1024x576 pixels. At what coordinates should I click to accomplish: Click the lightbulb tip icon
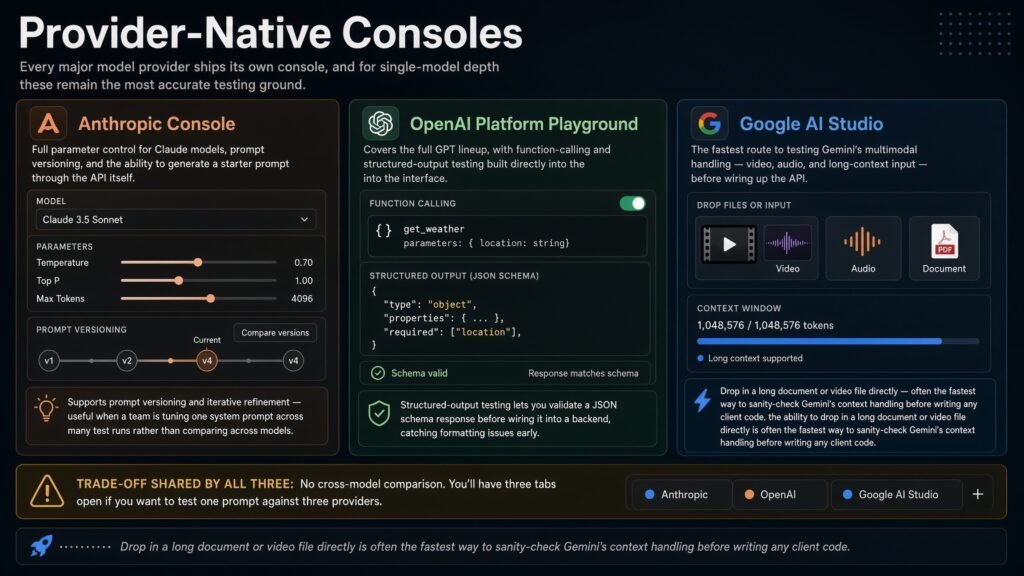(x=46, y=409)
